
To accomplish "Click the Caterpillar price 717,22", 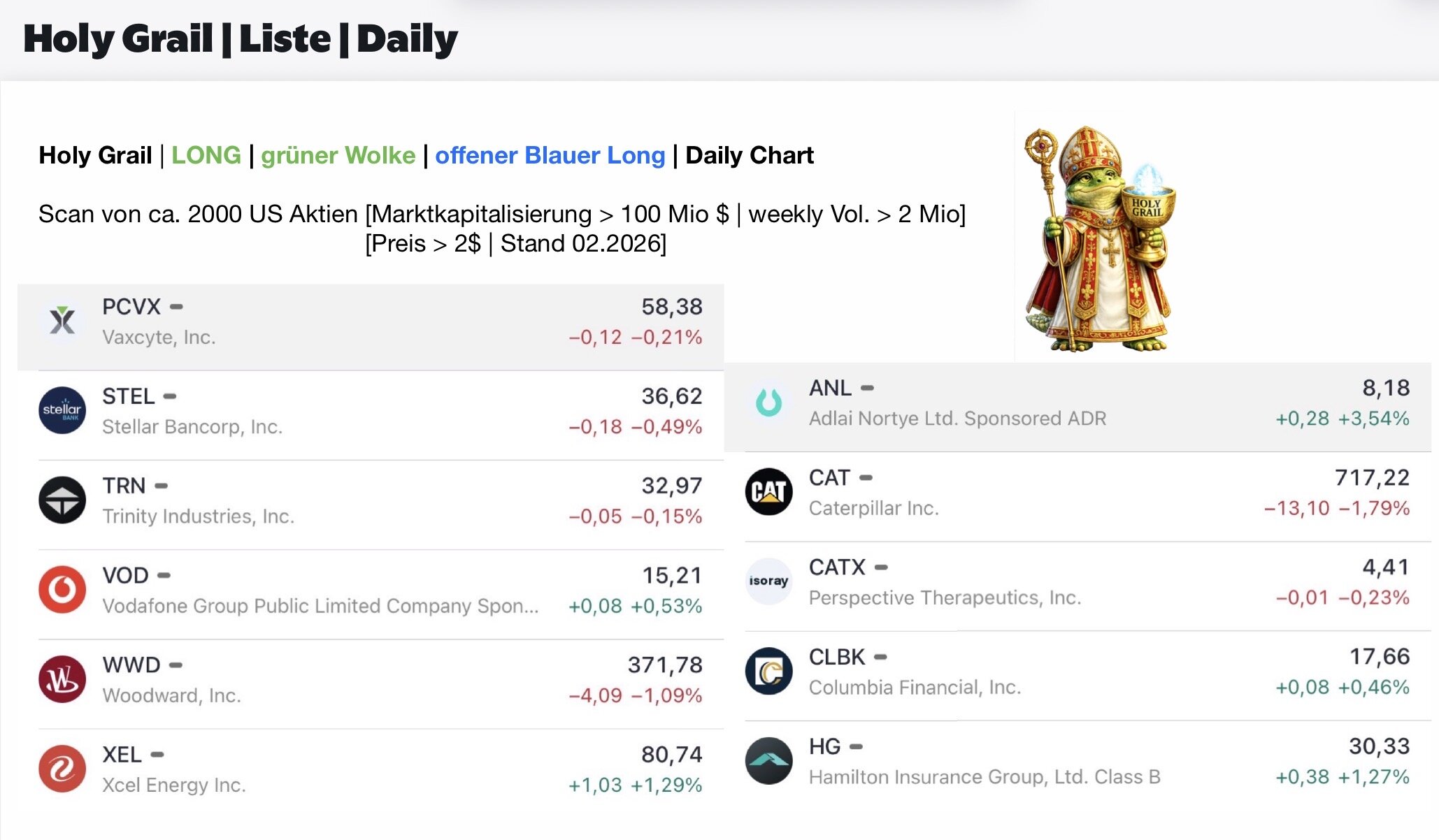I will 1372,478.
